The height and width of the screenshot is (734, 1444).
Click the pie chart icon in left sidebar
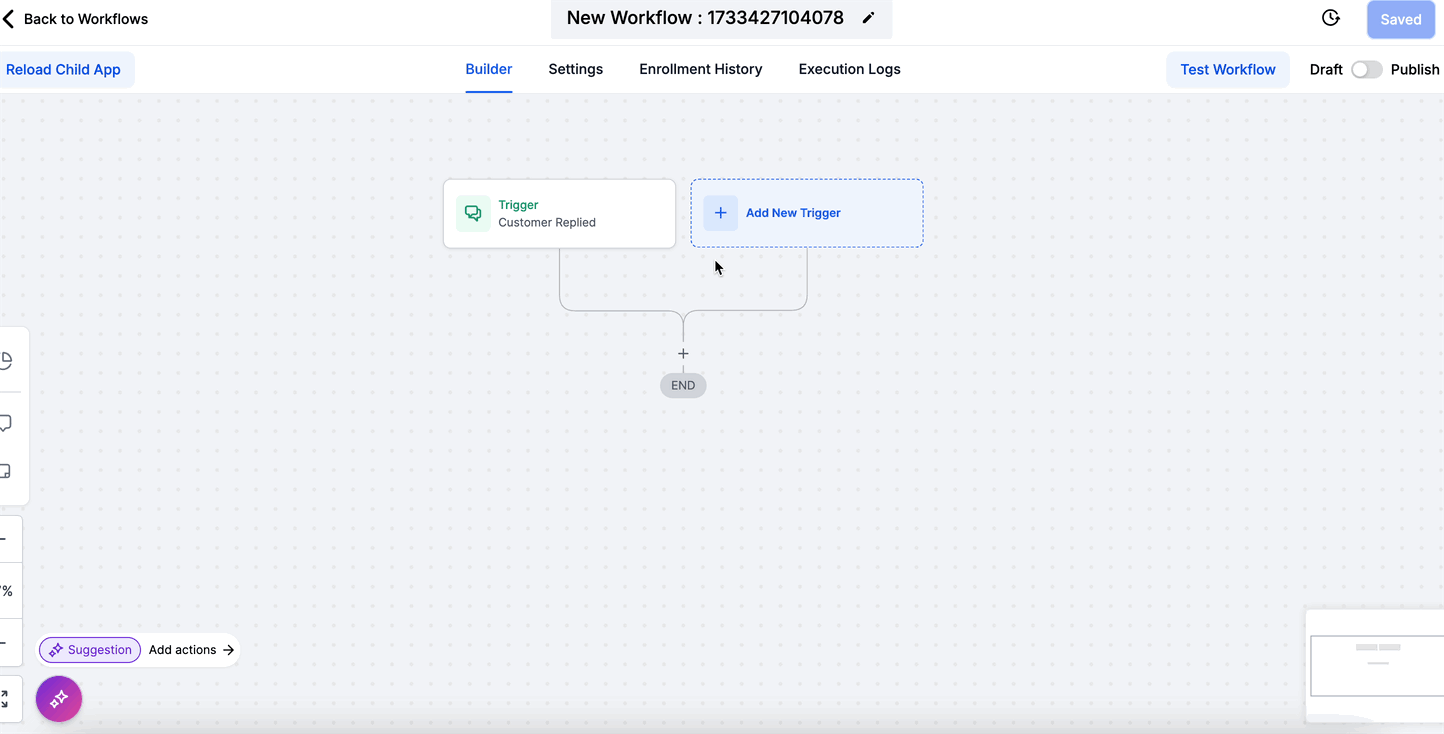pos(5,360)
